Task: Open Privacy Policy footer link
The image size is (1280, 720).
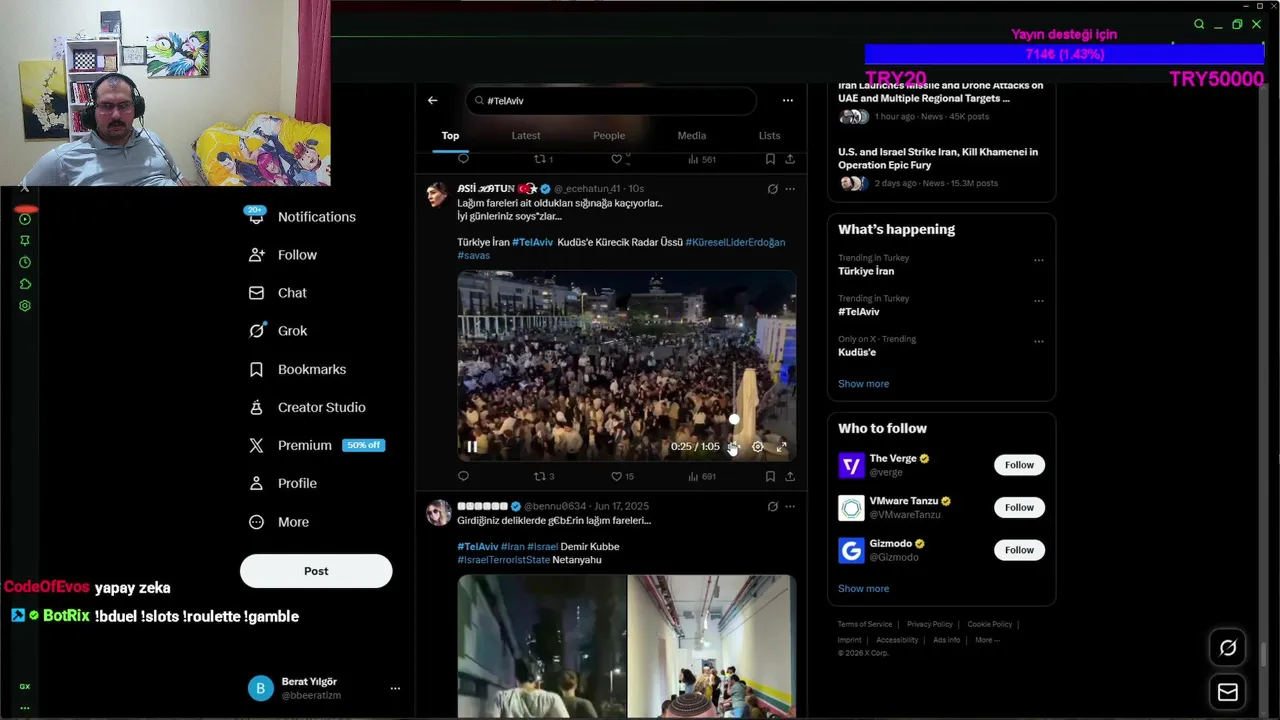Action: pos(930,624)
